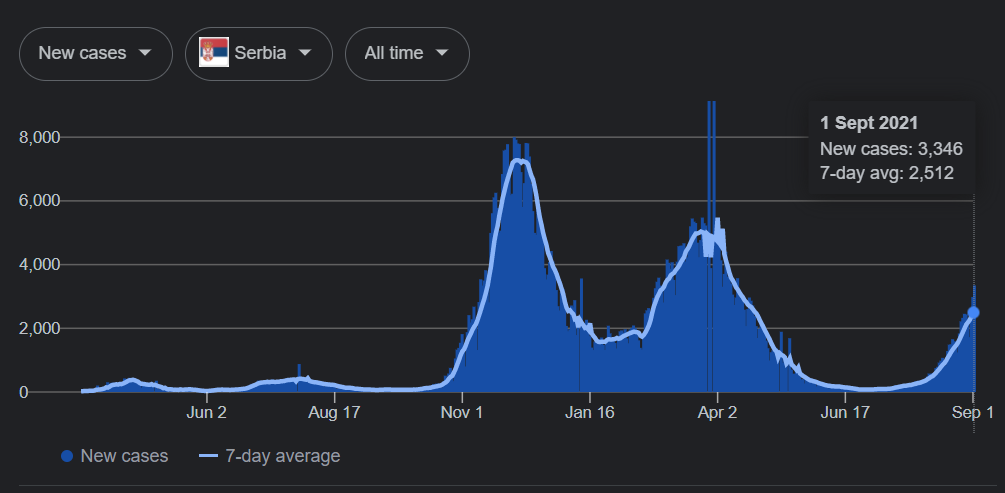Click the Jun 17 x-axis label
The height and width of the screenshot is (493, 1005).
(x=845, y=412)
